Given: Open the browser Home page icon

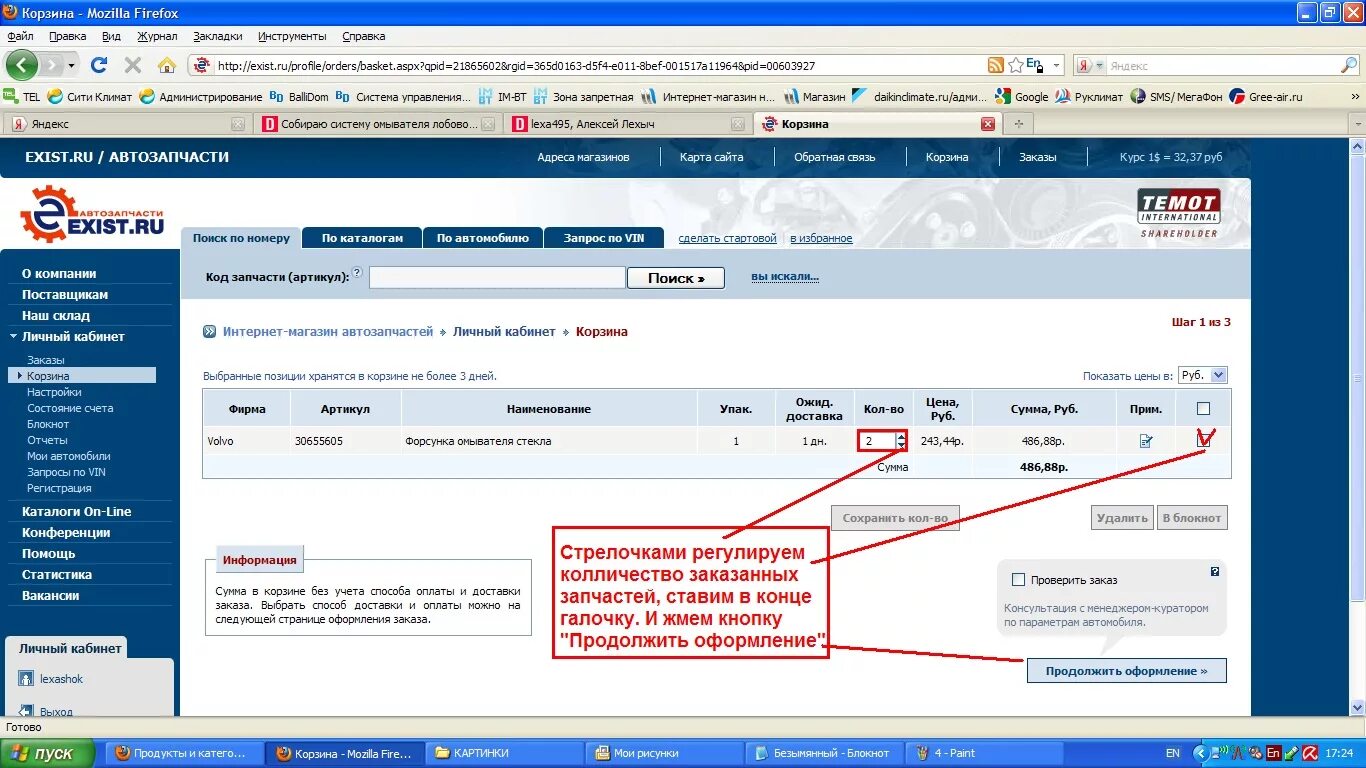Looking at the screenshot, I should [166, 66].
